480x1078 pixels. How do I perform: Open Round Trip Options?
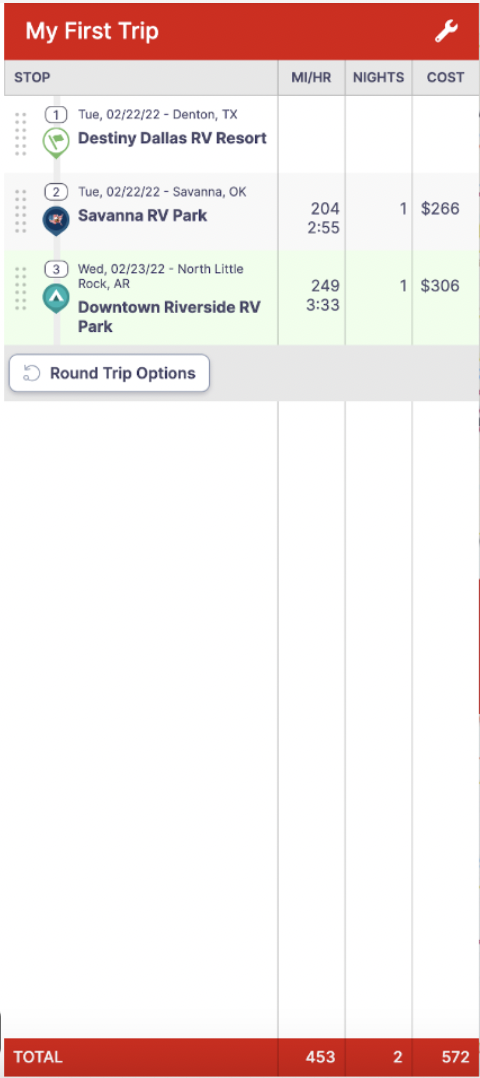tap(109, 373)
